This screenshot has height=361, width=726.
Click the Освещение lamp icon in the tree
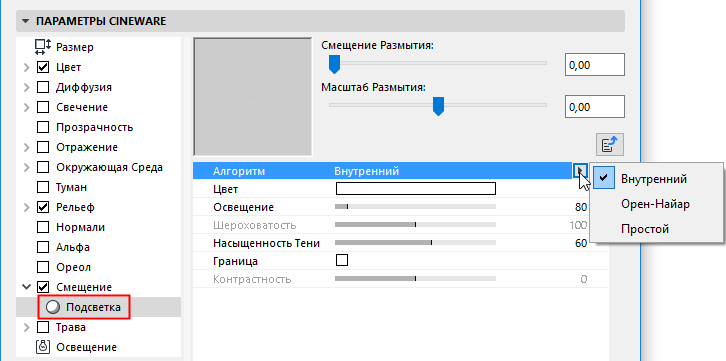tap(43, 347)
